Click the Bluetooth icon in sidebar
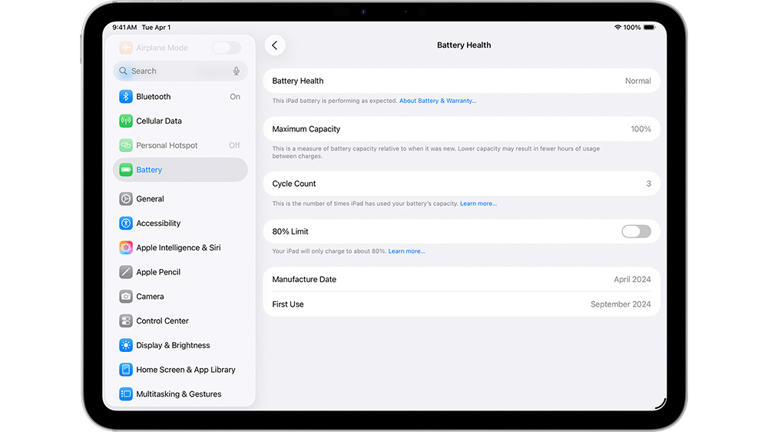This screenshot has width=768, height=432. 126,96
